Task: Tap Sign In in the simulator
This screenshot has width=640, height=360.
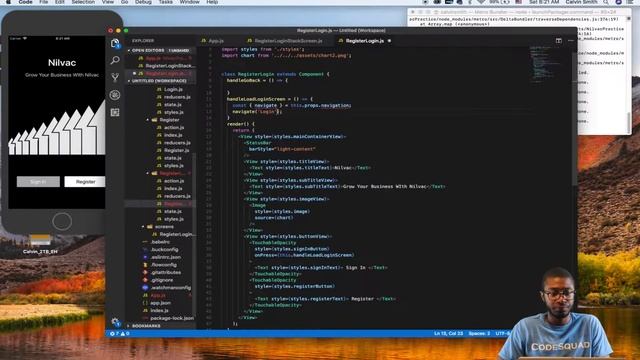Action: 38,182
